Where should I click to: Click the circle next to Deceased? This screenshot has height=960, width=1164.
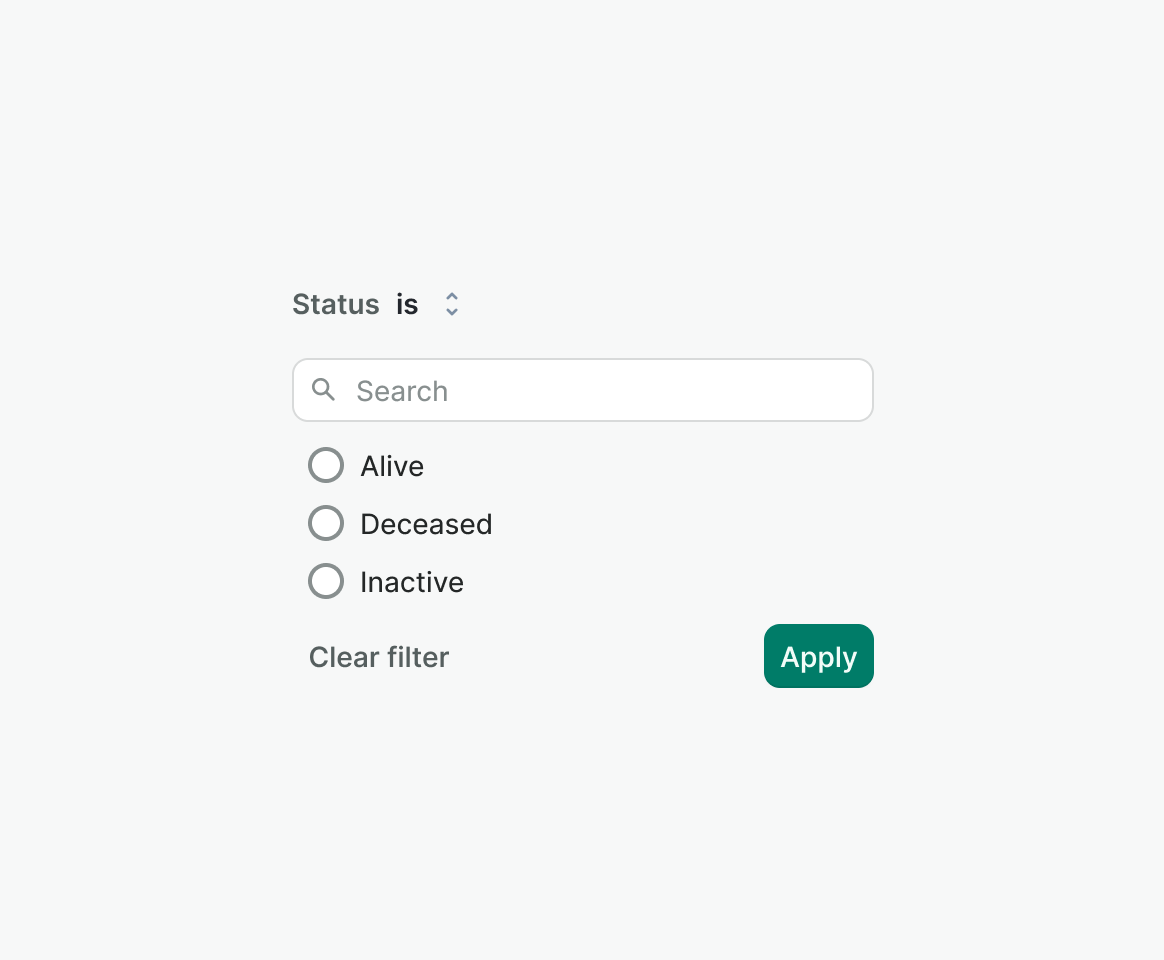pos(326,523)
